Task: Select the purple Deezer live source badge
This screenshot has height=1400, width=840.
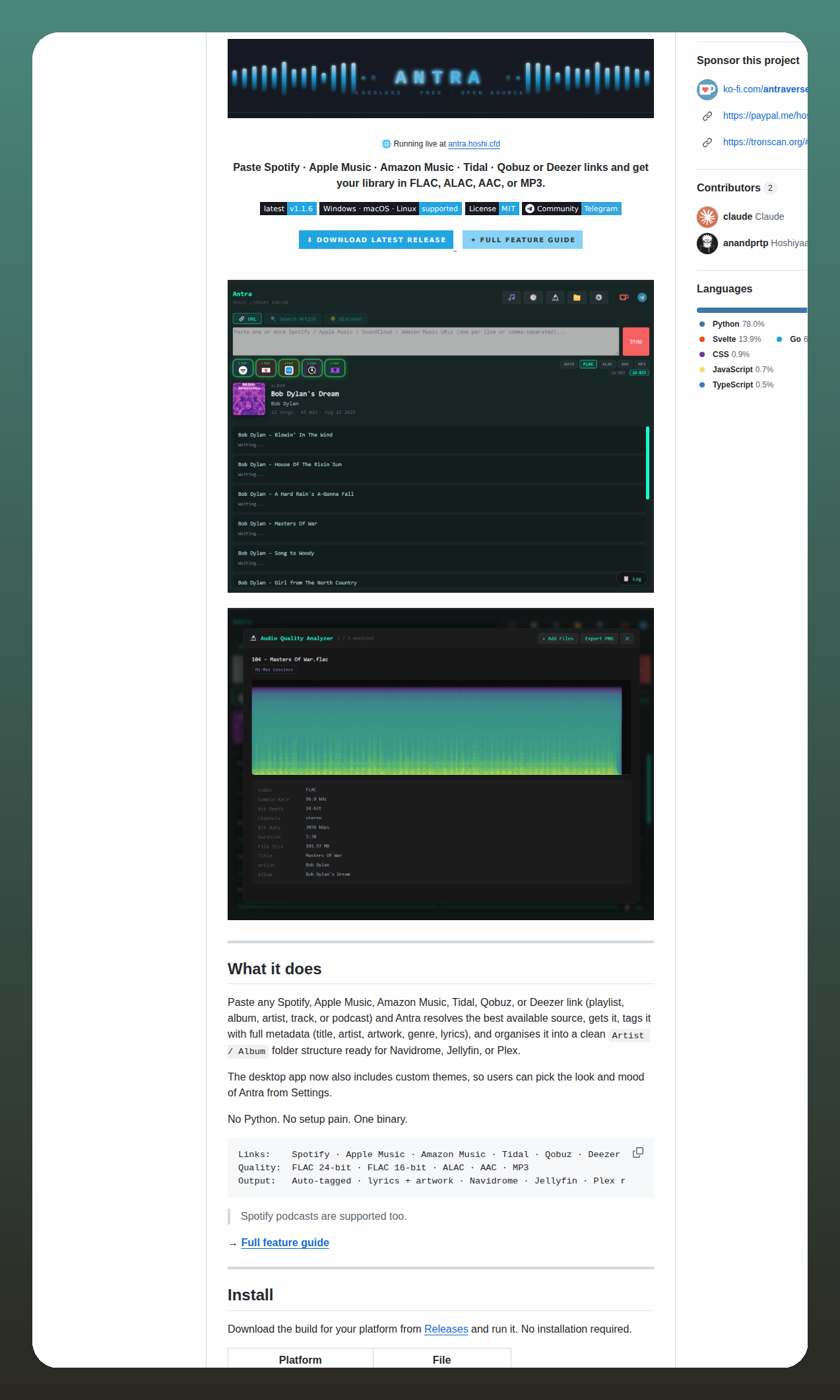Action: pos(335,368)
